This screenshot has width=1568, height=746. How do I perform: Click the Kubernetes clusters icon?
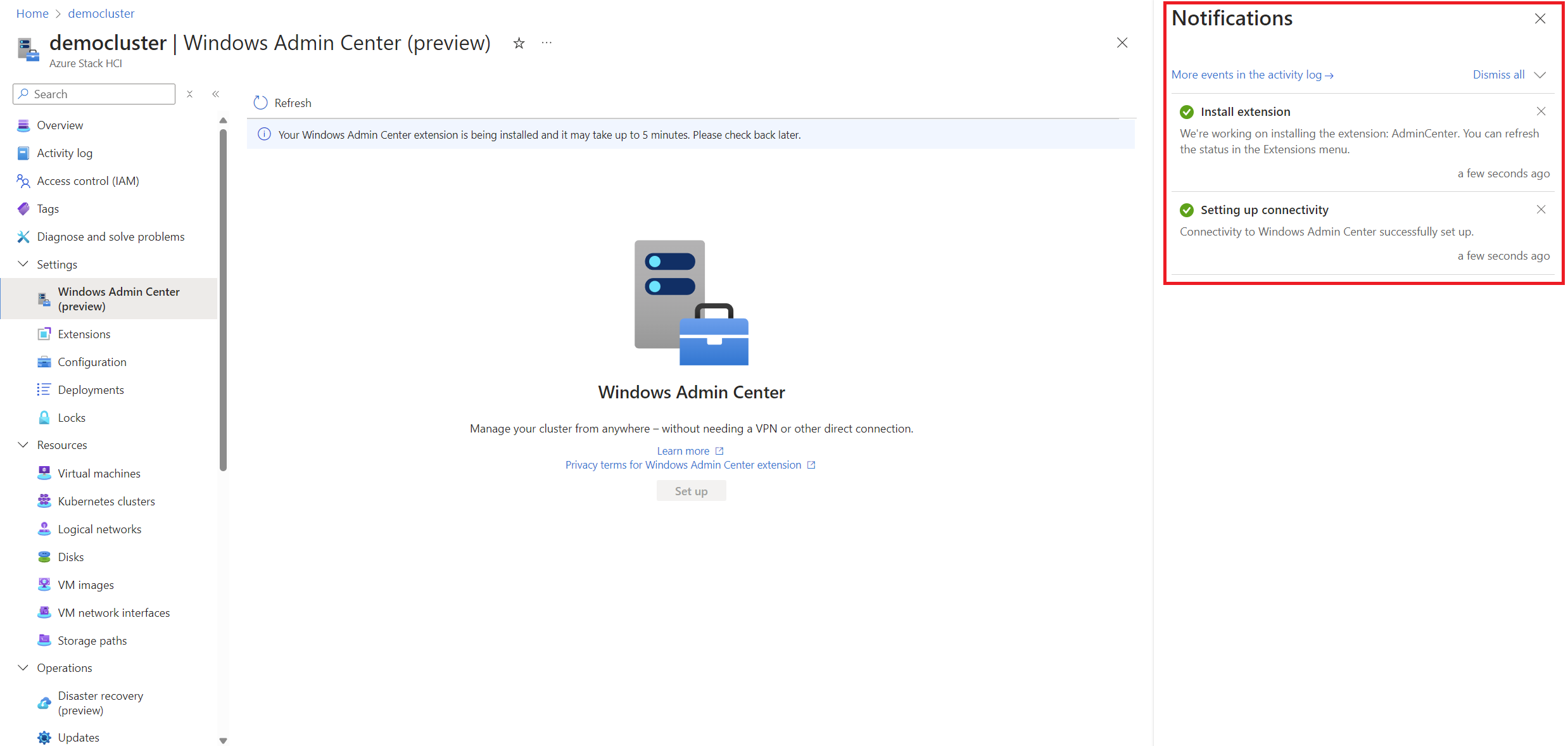tap(44, 501)
